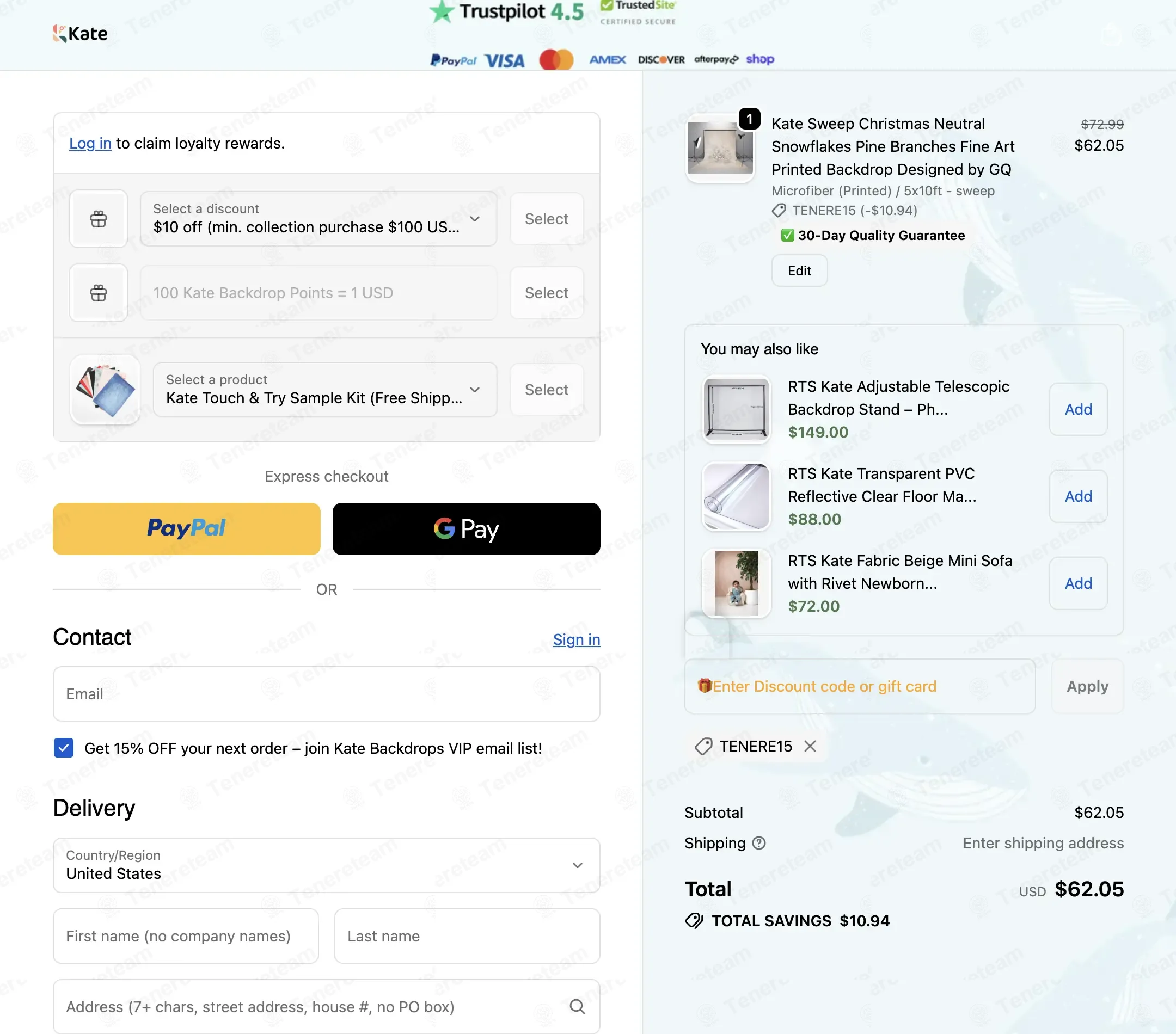Click the 'You may also like' heading
The width and height of the screenshot is (1176, 1034).
pos(759,349)
